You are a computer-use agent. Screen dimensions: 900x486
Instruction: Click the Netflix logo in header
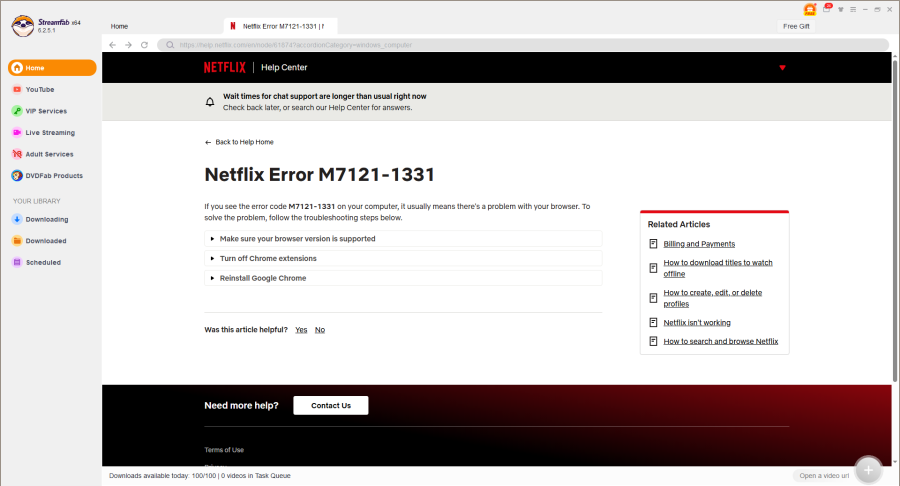point(224,68)
